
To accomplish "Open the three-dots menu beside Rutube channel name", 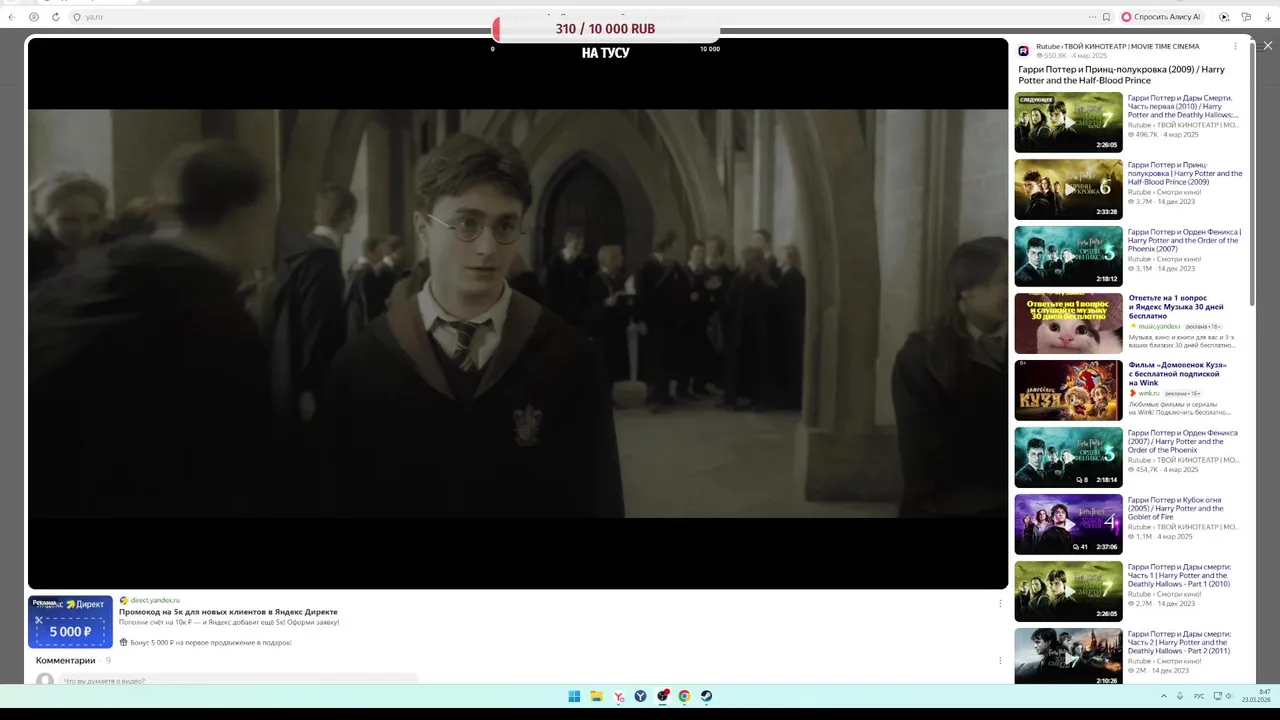I will tap(1235, 46).
